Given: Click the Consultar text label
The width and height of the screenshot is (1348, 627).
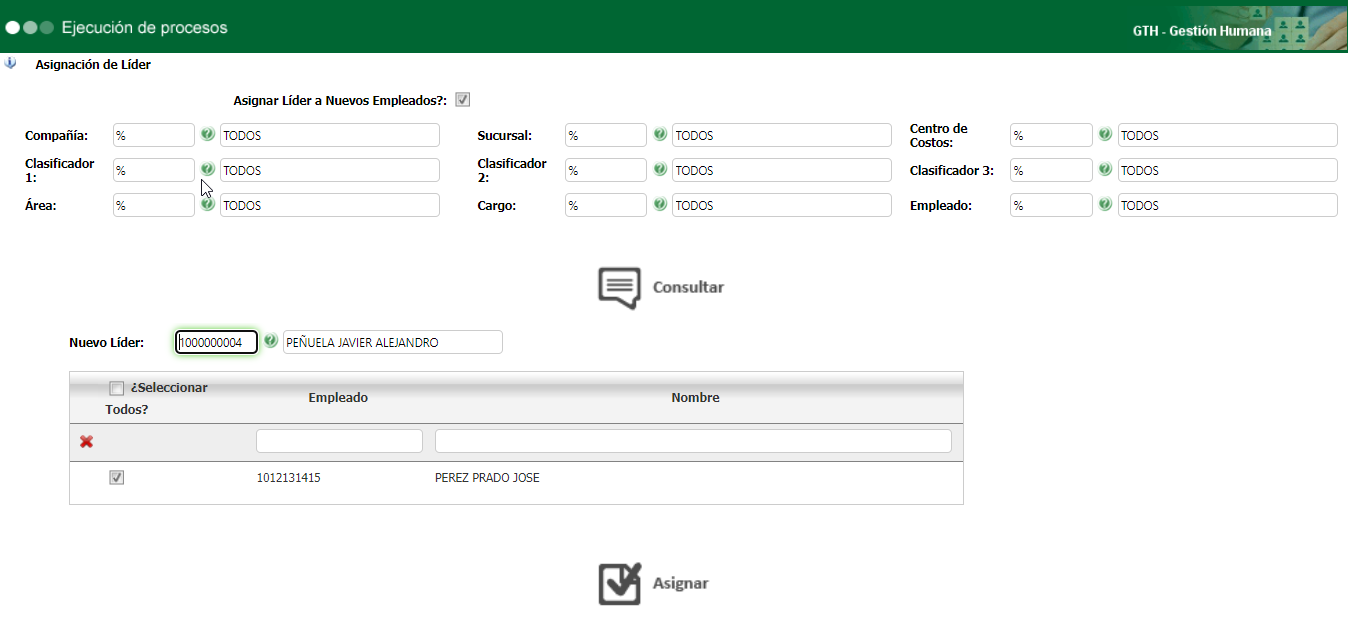Looking at the screenshot, I should point(688,287).
